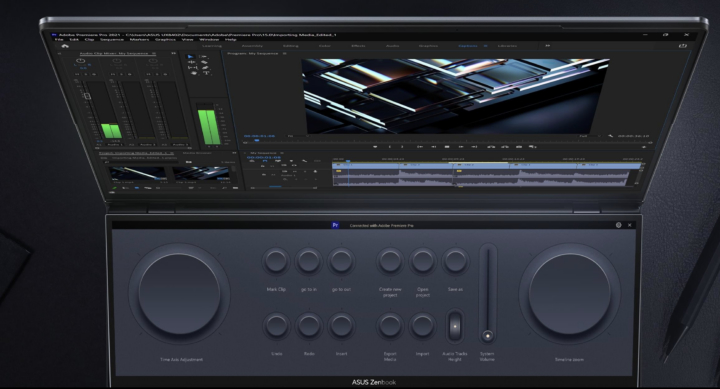Mute the Audio 3 mixer track
This screenshot has width=720, height=389.
pyautogui.click(x=148, y=74)
